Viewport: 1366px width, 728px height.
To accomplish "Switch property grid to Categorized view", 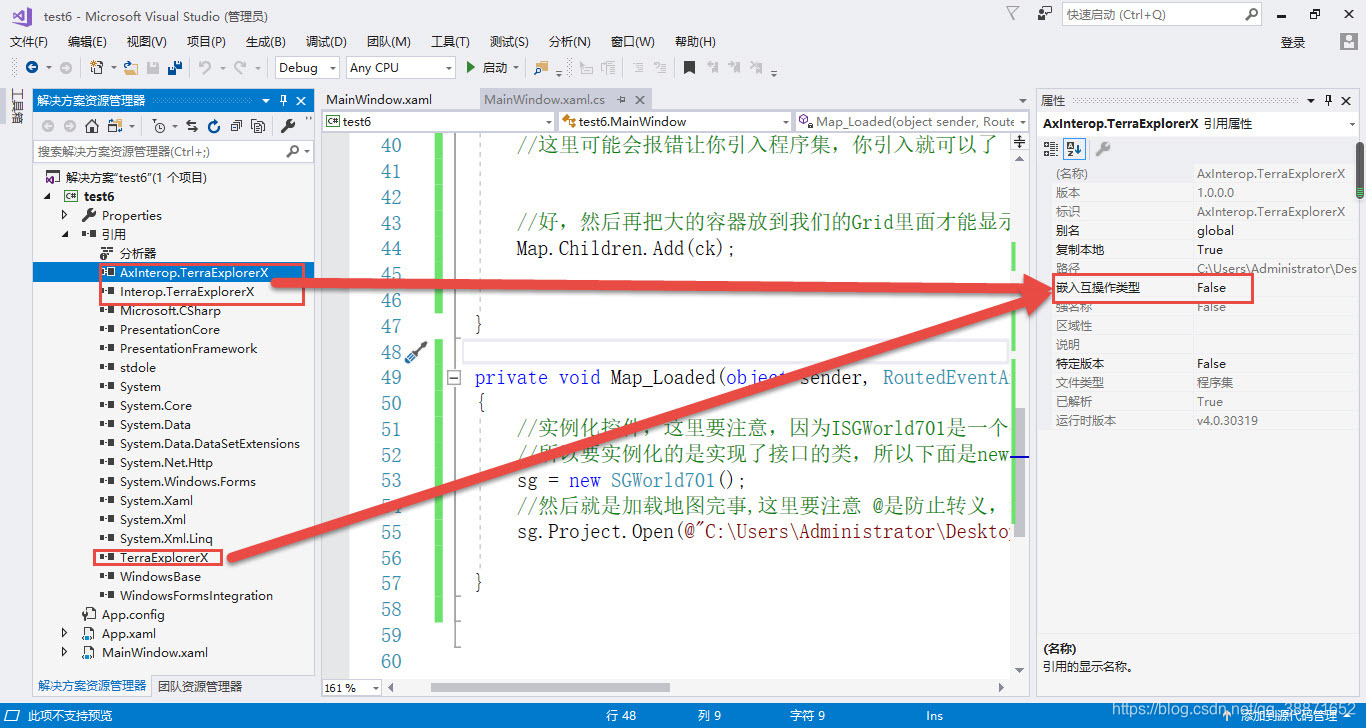I will (x=1051, y=149).
